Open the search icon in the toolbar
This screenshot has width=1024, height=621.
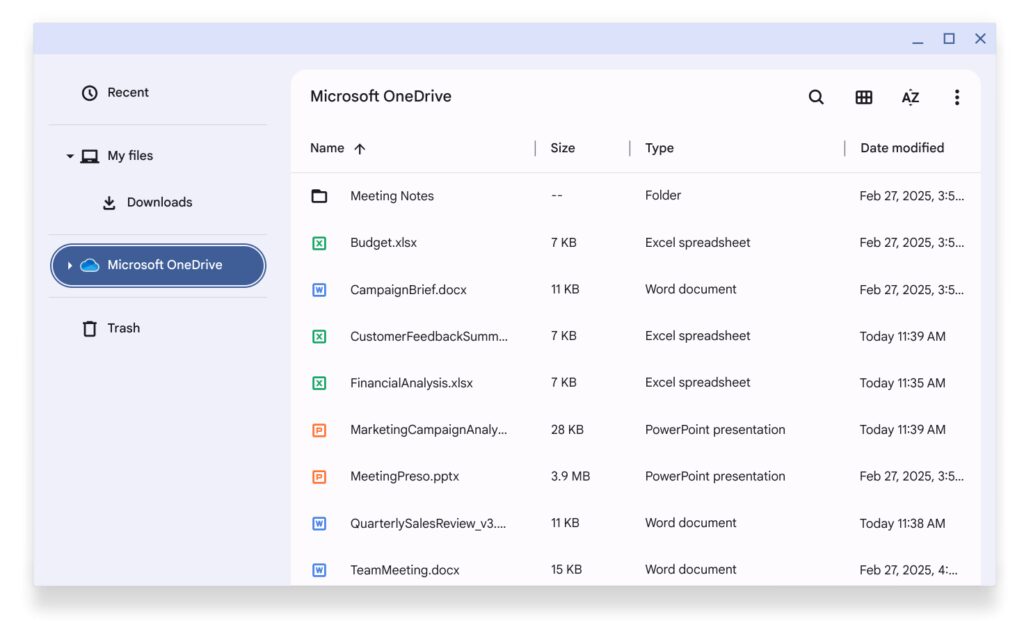[816, 97]
